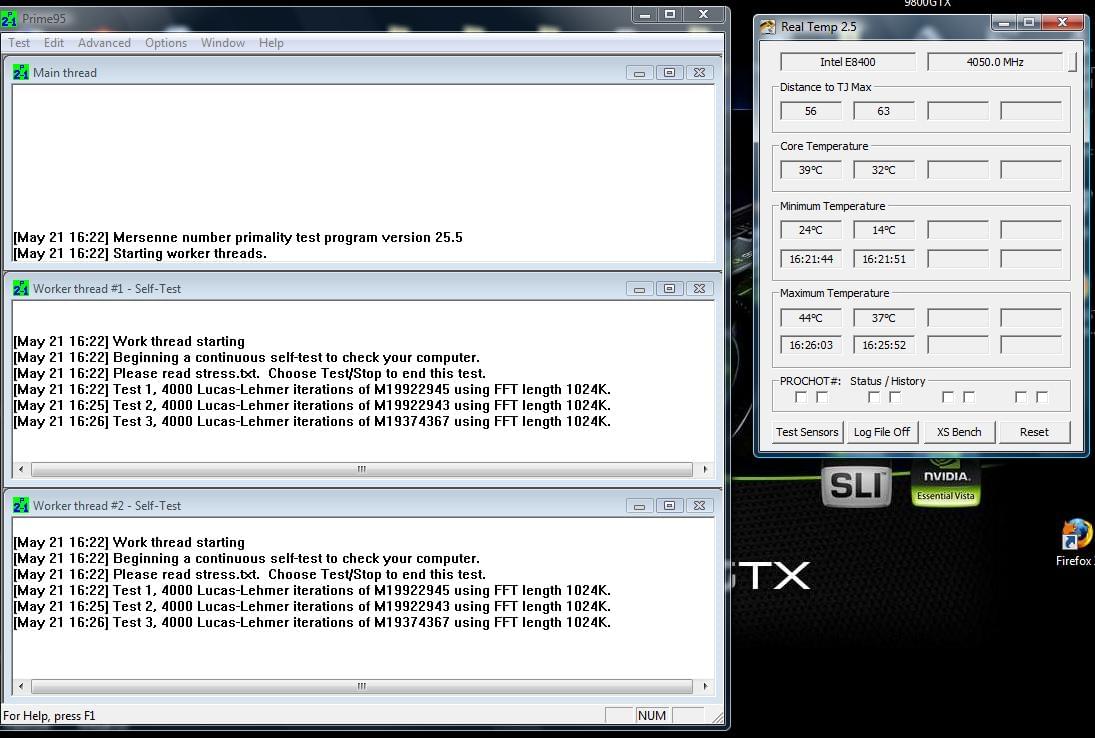Click Worker thread #2 Test 2 M19922943 line

click(312, 606)
